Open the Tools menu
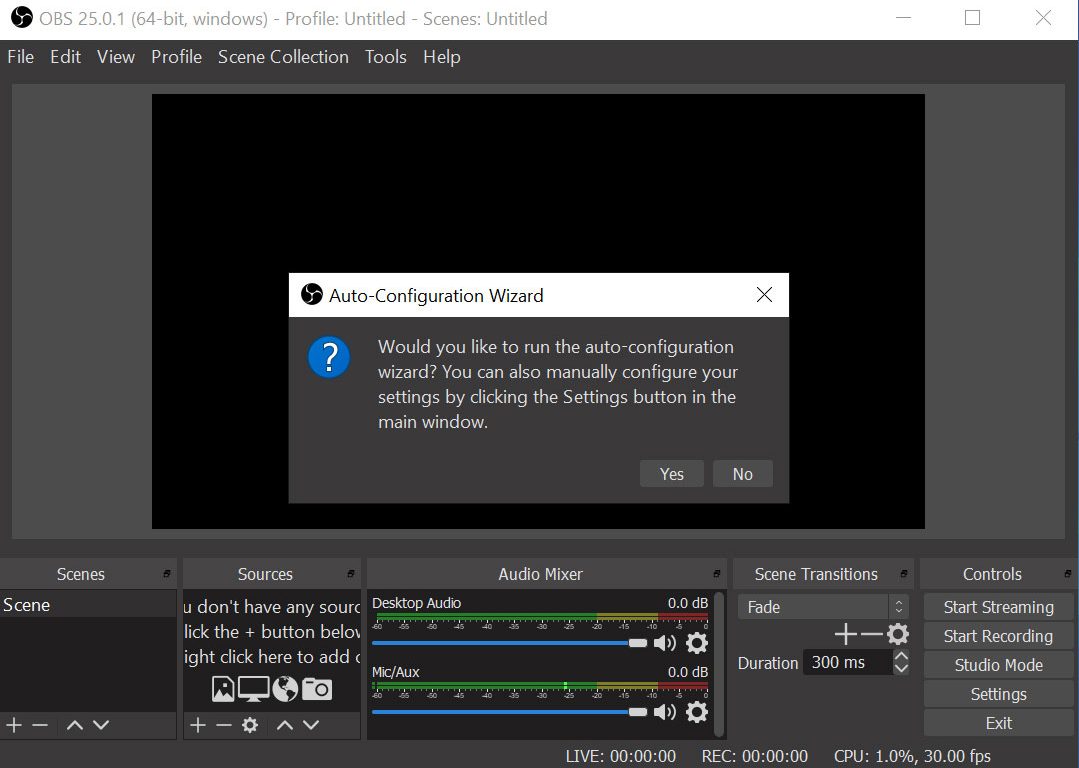 tap(385, 57)
